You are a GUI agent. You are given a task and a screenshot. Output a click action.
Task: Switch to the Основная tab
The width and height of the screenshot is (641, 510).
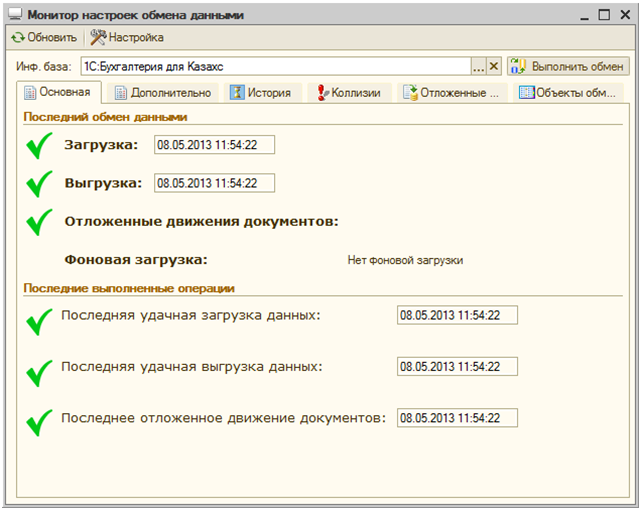pyautogui.click(x=57, y=92)
